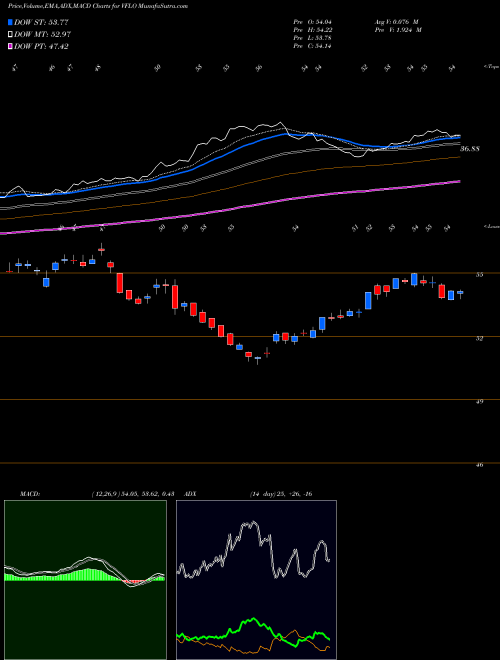The image size is (500, 660).
Task: Open the green MACD histogram chart
Action: pyautogui.click(x=85, y=580)
